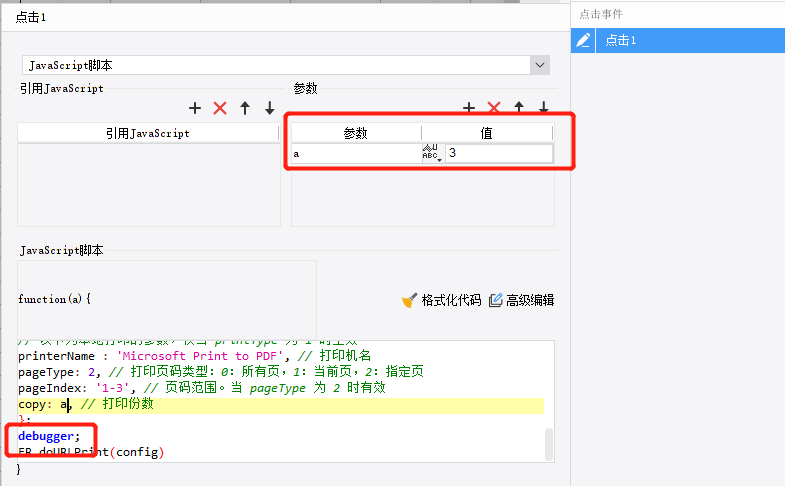Click the 引用JavaScript column header
The height and width of the screenshot is (486, 785).
[x=148, y=133]
